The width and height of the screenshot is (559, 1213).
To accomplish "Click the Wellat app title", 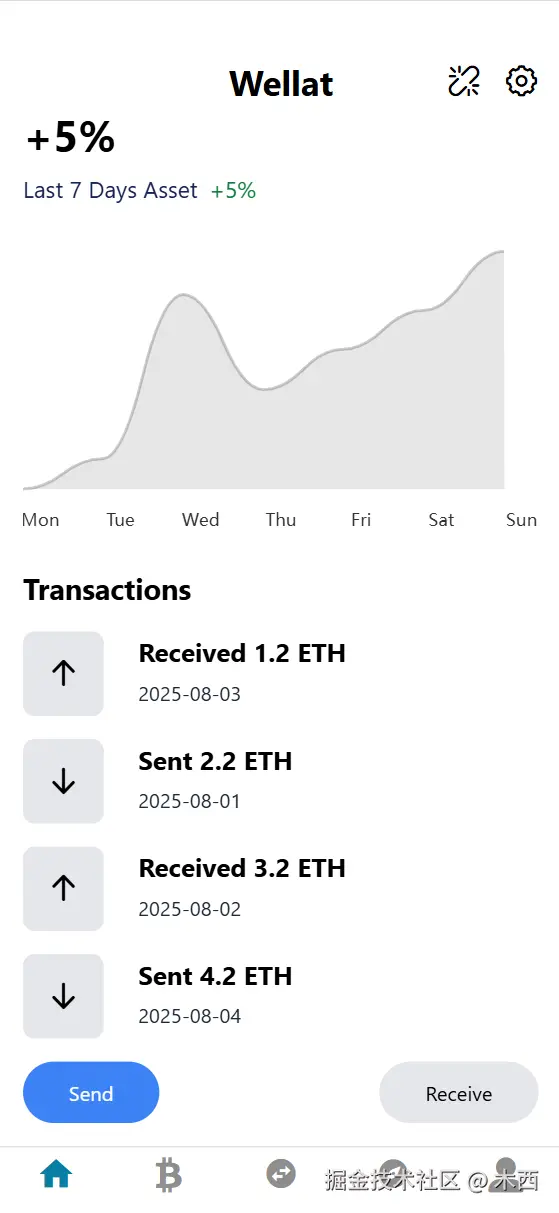I will (281, 83).
